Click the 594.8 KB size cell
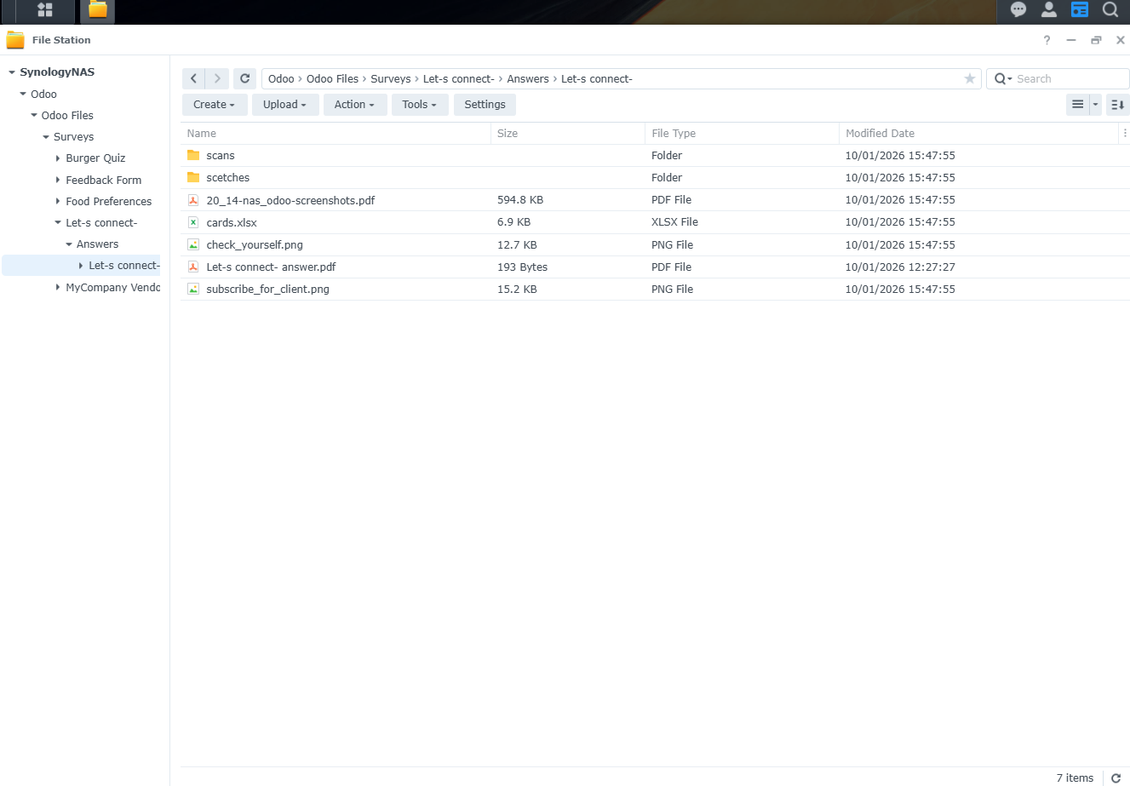This screenshot has height=786, width=1130. point(520,200)
